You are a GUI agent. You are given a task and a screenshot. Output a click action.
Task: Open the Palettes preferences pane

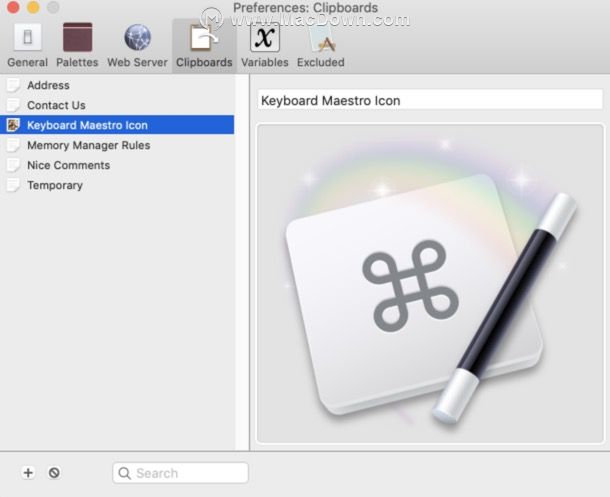[x=77, y=46]
